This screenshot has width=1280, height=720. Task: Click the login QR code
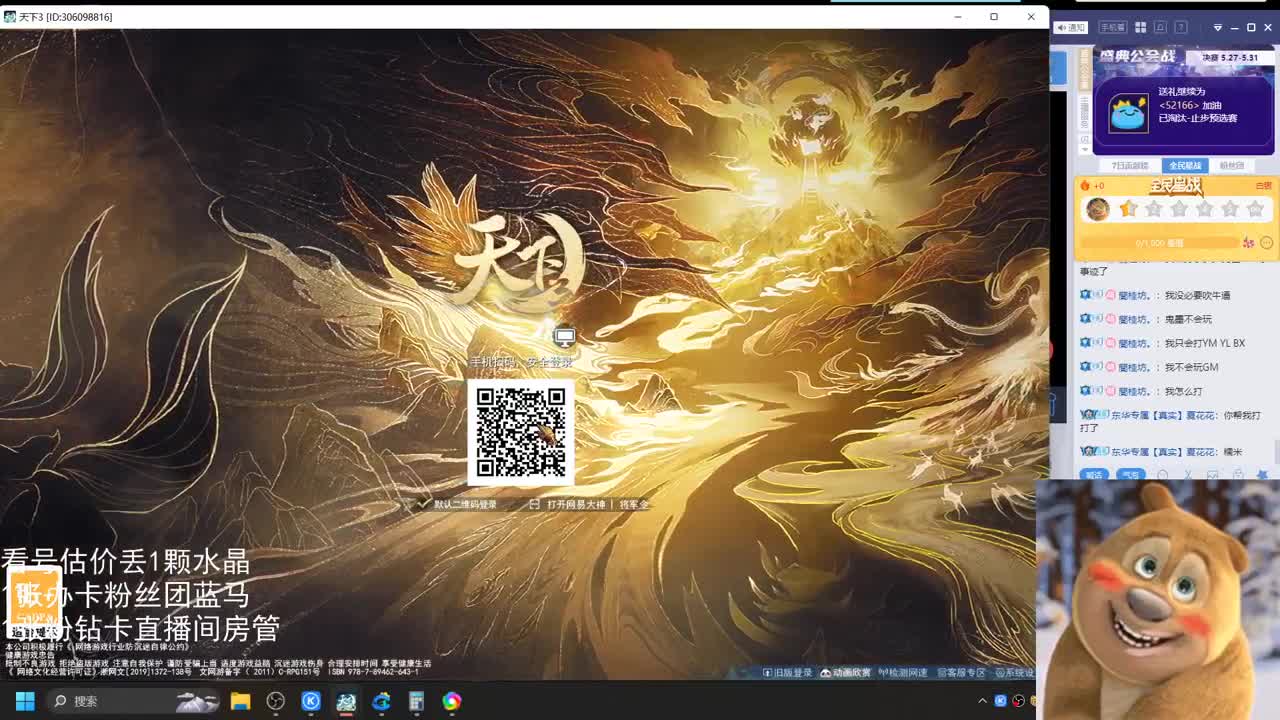point(521,433)
